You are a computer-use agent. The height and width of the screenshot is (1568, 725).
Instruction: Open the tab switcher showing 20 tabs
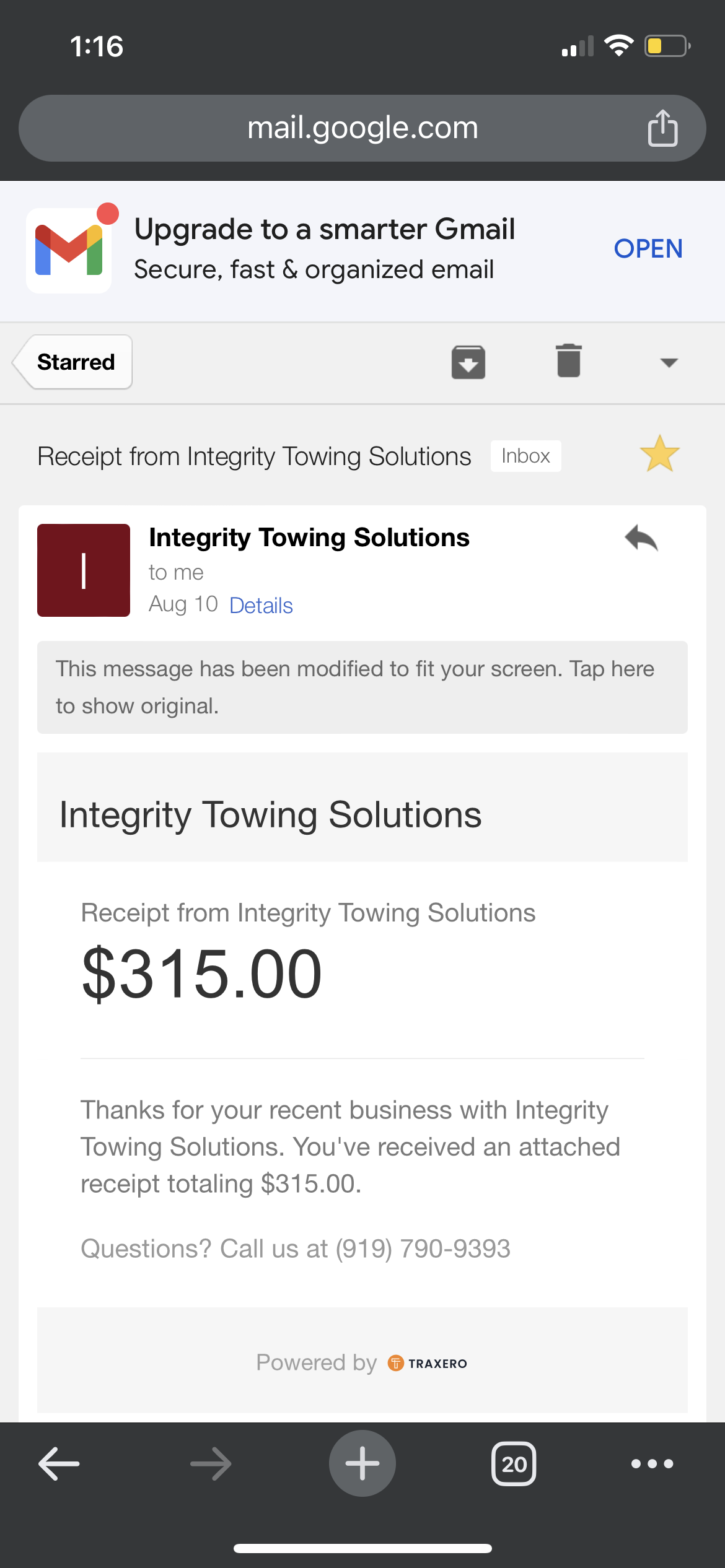point(514,1464)
